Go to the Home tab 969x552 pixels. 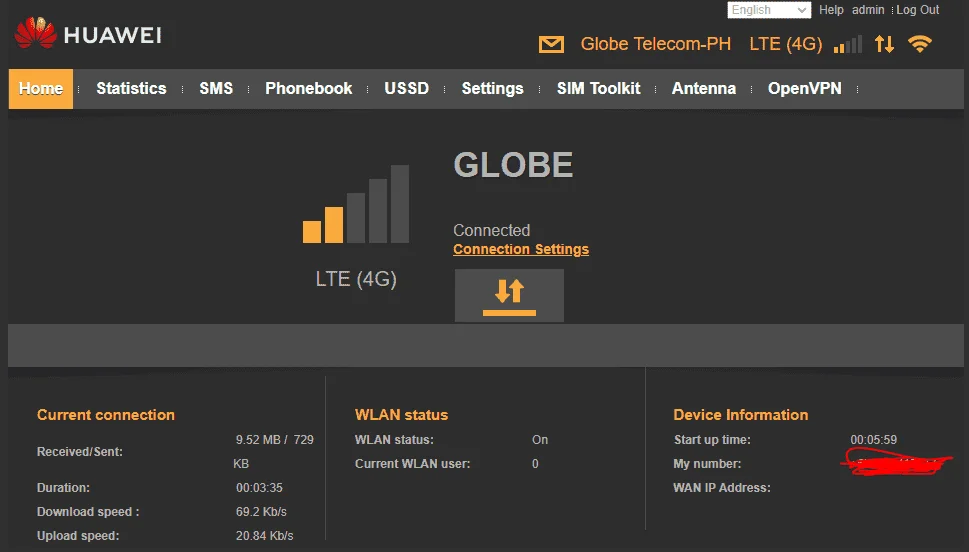(41, 89)
